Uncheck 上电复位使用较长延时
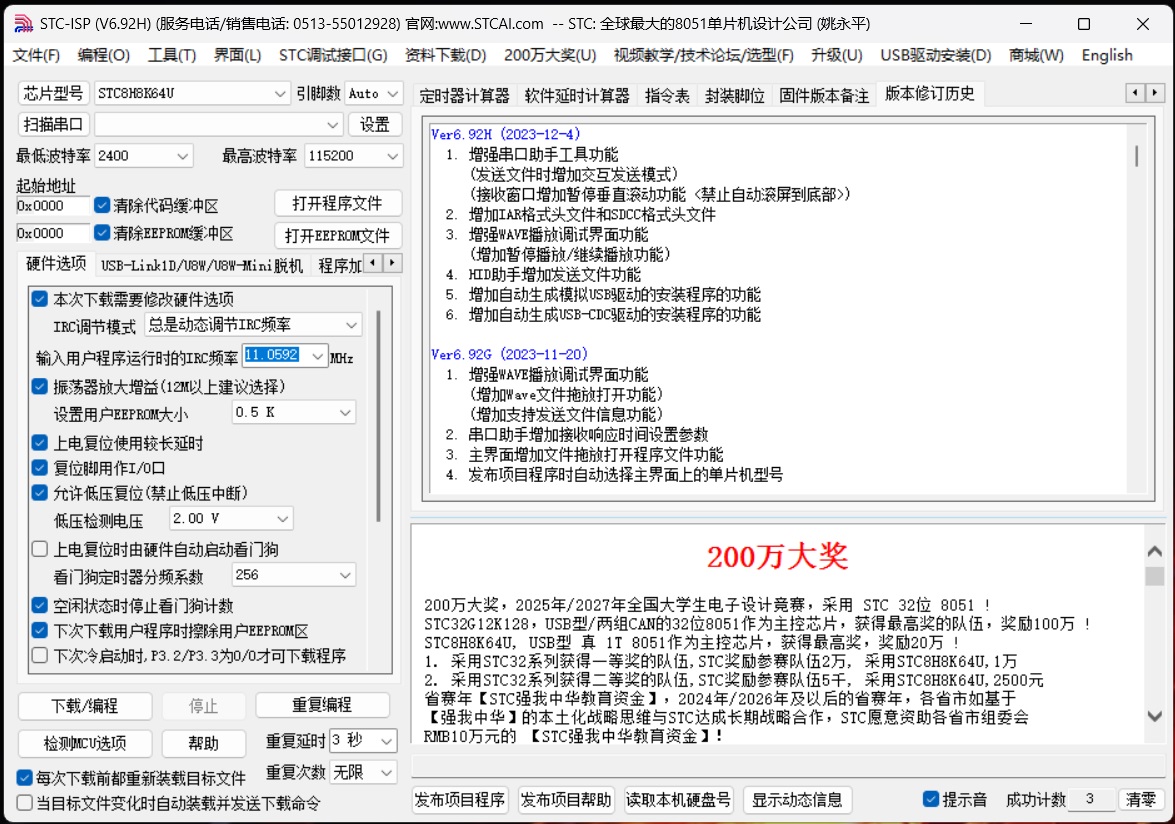 tap(40, 443)
